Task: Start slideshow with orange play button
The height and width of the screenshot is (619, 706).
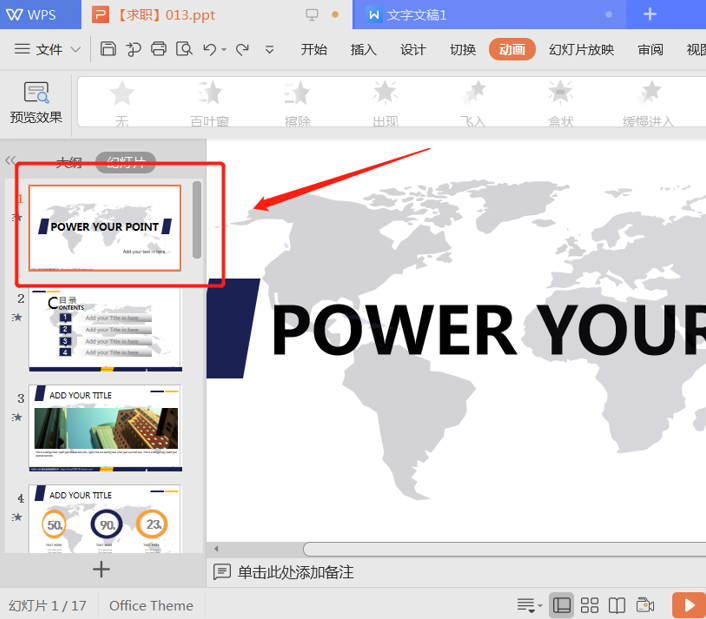Action: pyautogui.click(x=689, y=605)
